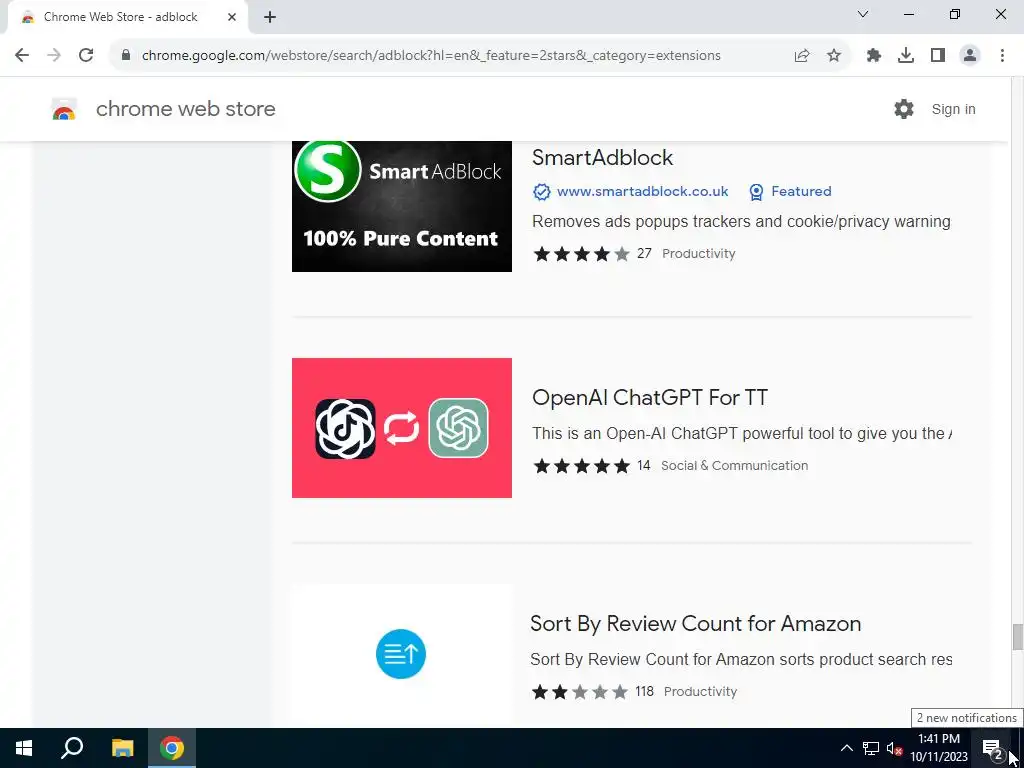Click Productivity label under Amazon extension

(x=701, y=692)
